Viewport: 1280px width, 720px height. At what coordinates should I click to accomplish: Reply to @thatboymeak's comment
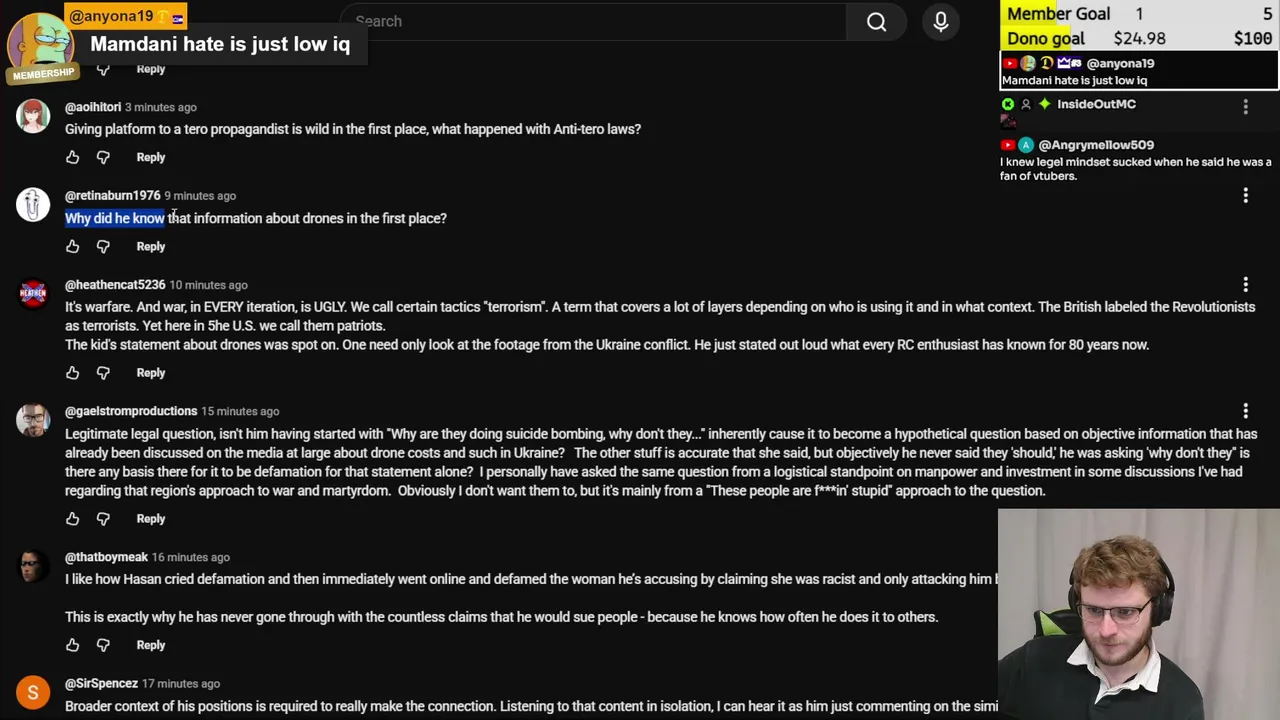tap(151, 645)
